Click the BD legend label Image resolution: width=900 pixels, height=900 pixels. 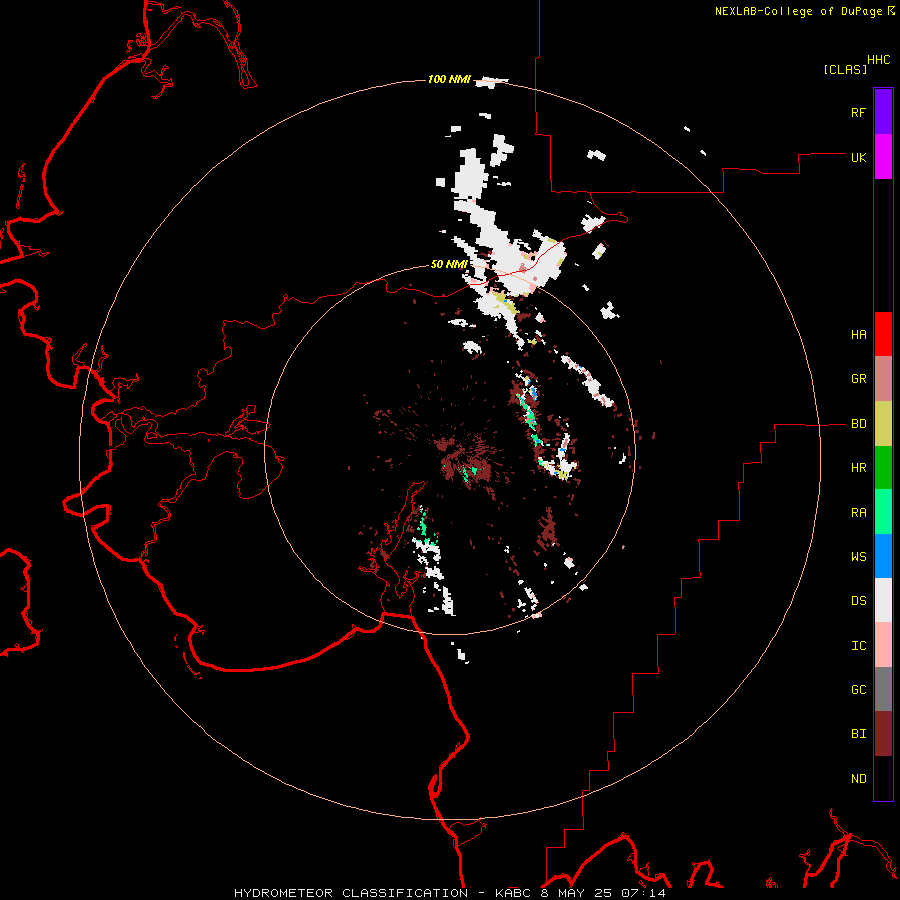tap(858, 424)
